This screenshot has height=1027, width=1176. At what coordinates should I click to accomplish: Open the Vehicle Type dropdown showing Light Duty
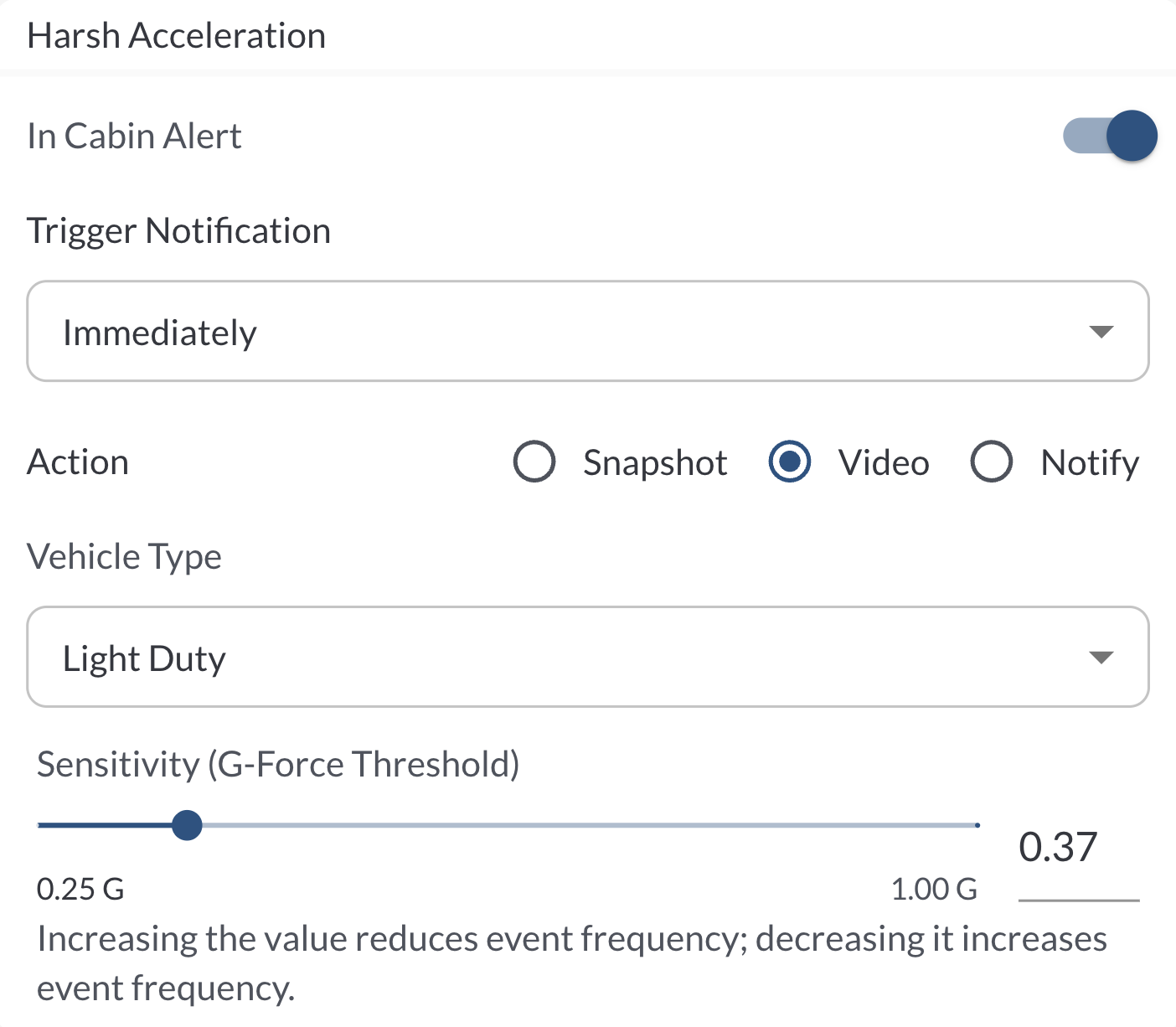pos(586,658)
